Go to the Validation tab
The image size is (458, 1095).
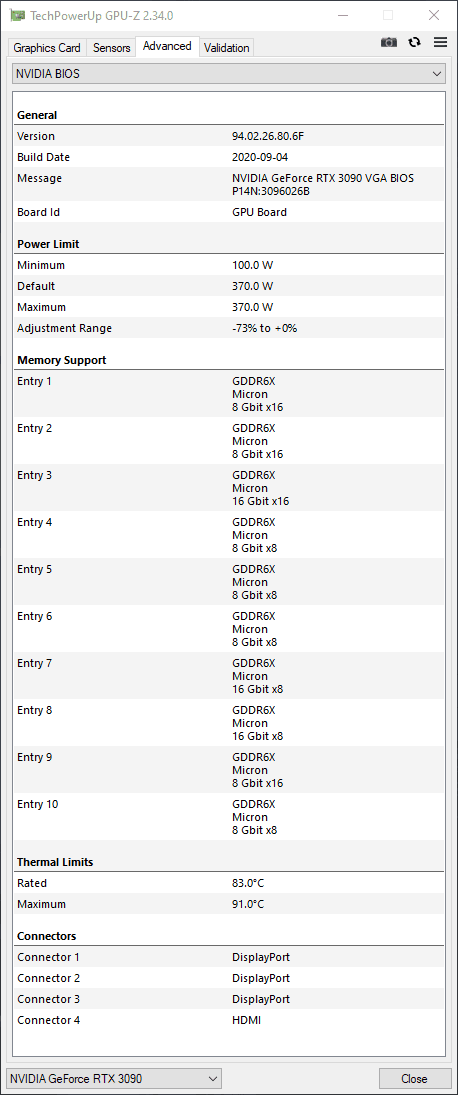coord(226,47)
